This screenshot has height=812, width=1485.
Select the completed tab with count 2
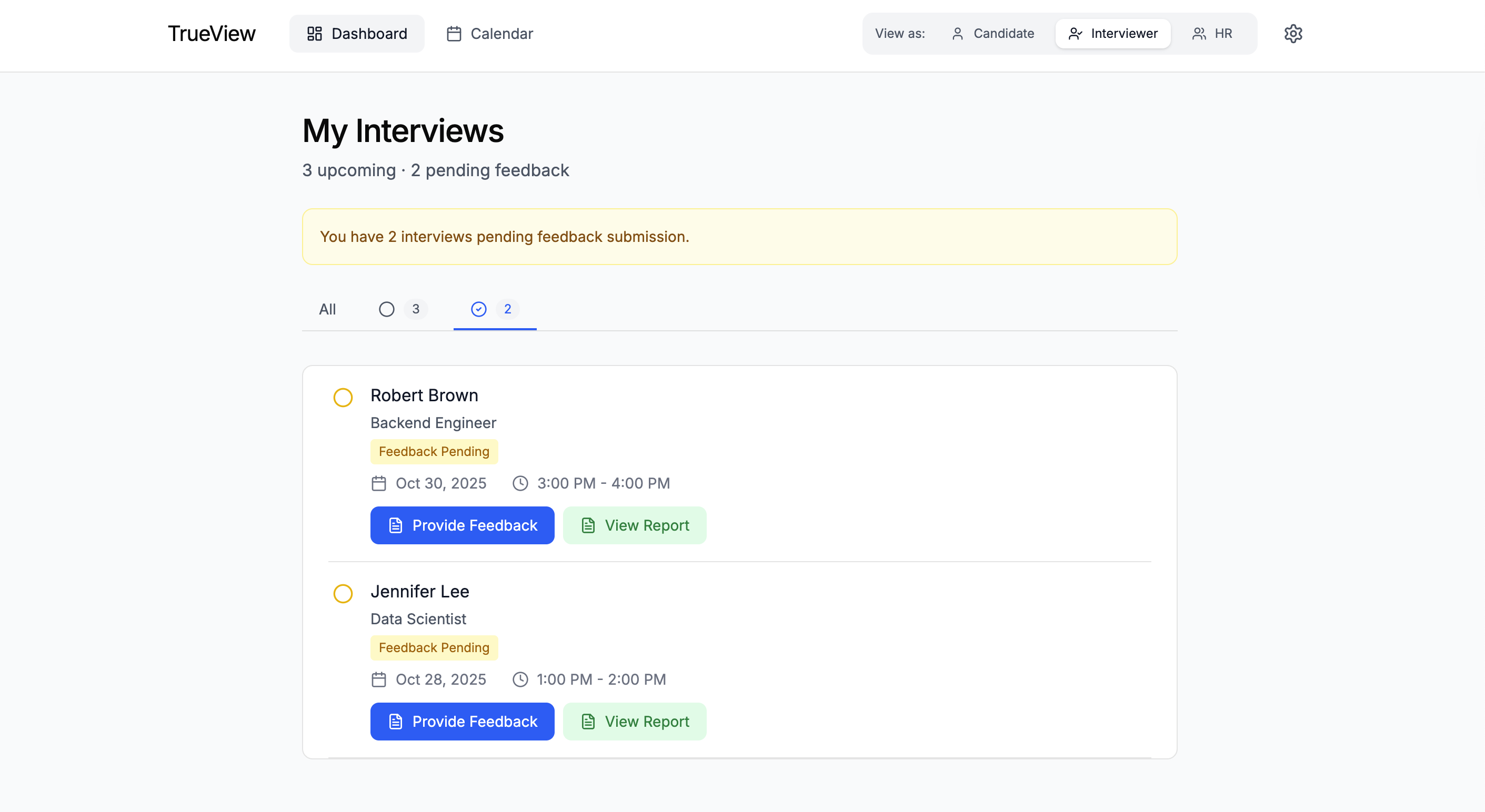click(495, 309)
